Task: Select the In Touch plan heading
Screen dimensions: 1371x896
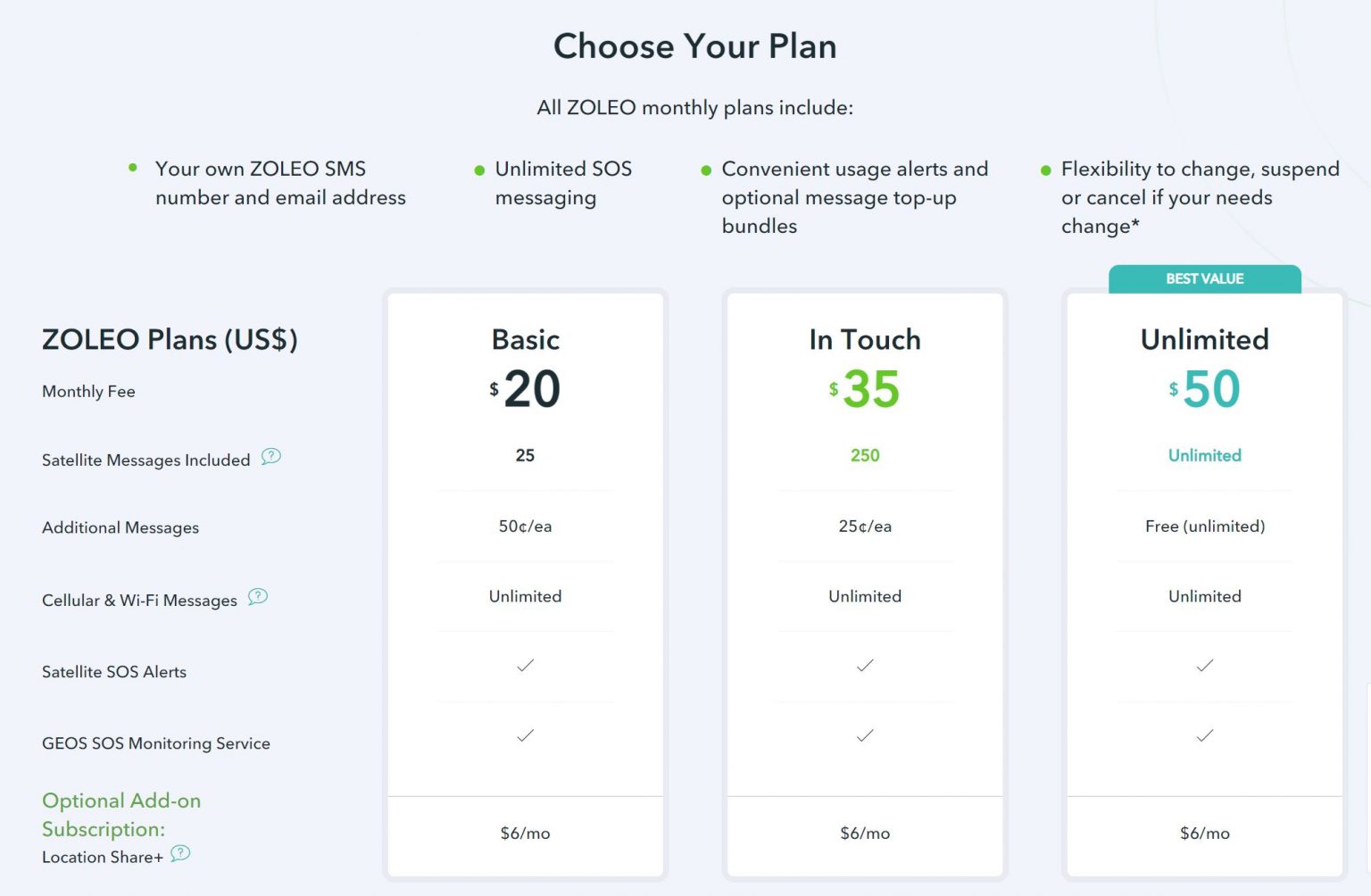Action: [865, 339]
